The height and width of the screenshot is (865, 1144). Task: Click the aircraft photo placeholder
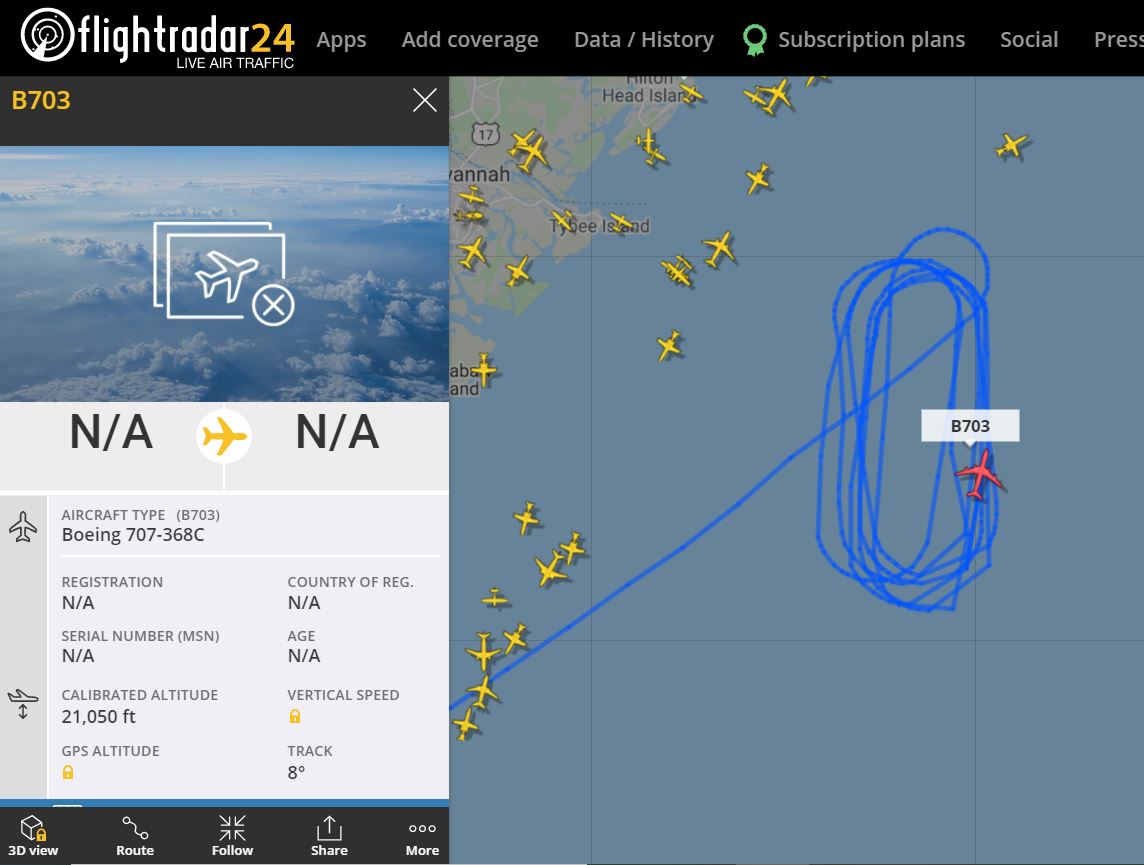(x=224, y=274)
